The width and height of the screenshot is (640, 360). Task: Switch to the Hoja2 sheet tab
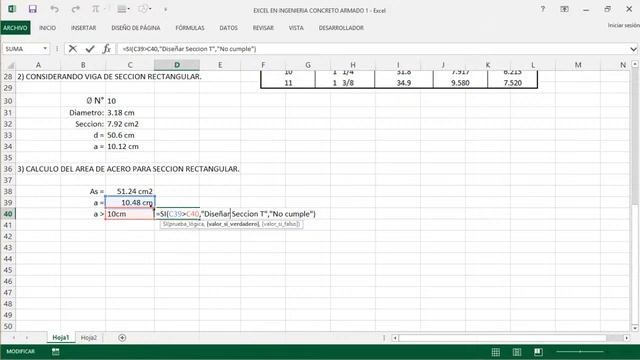tap(89, 338)
